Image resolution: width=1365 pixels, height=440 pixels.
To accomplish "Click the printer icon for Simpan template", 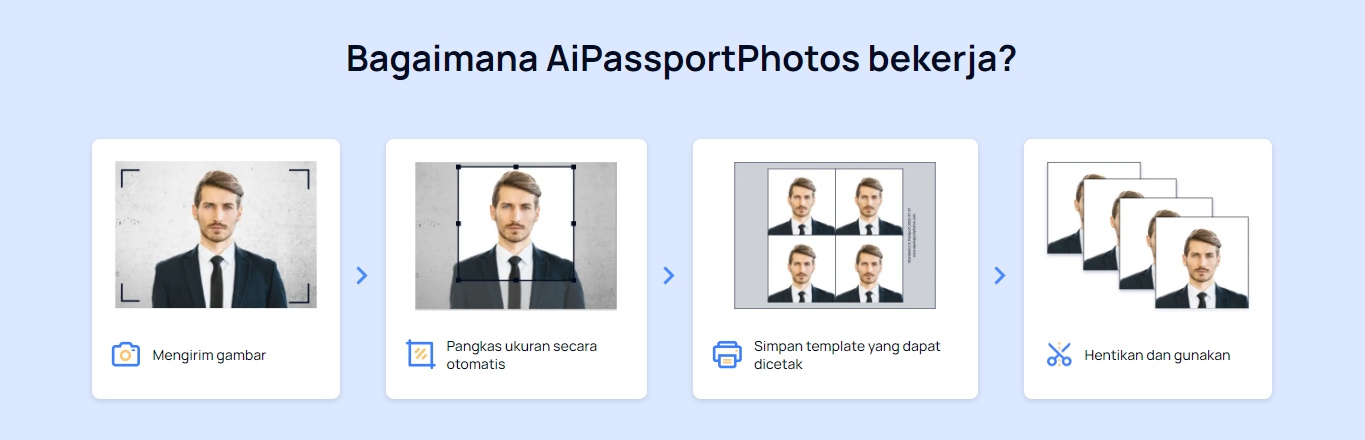I will [x=727, y=354].
